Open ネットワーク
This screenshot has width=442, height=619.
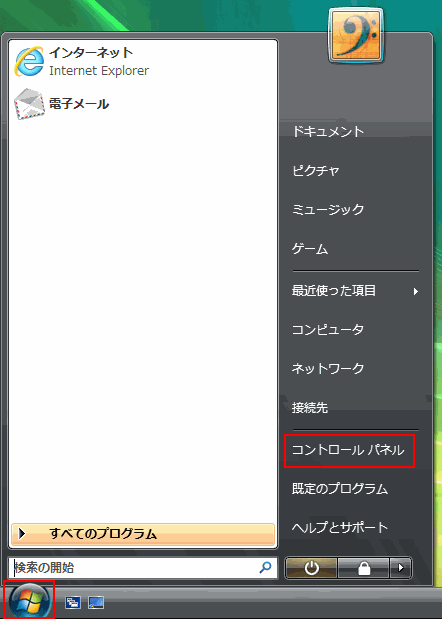[328, 368]
